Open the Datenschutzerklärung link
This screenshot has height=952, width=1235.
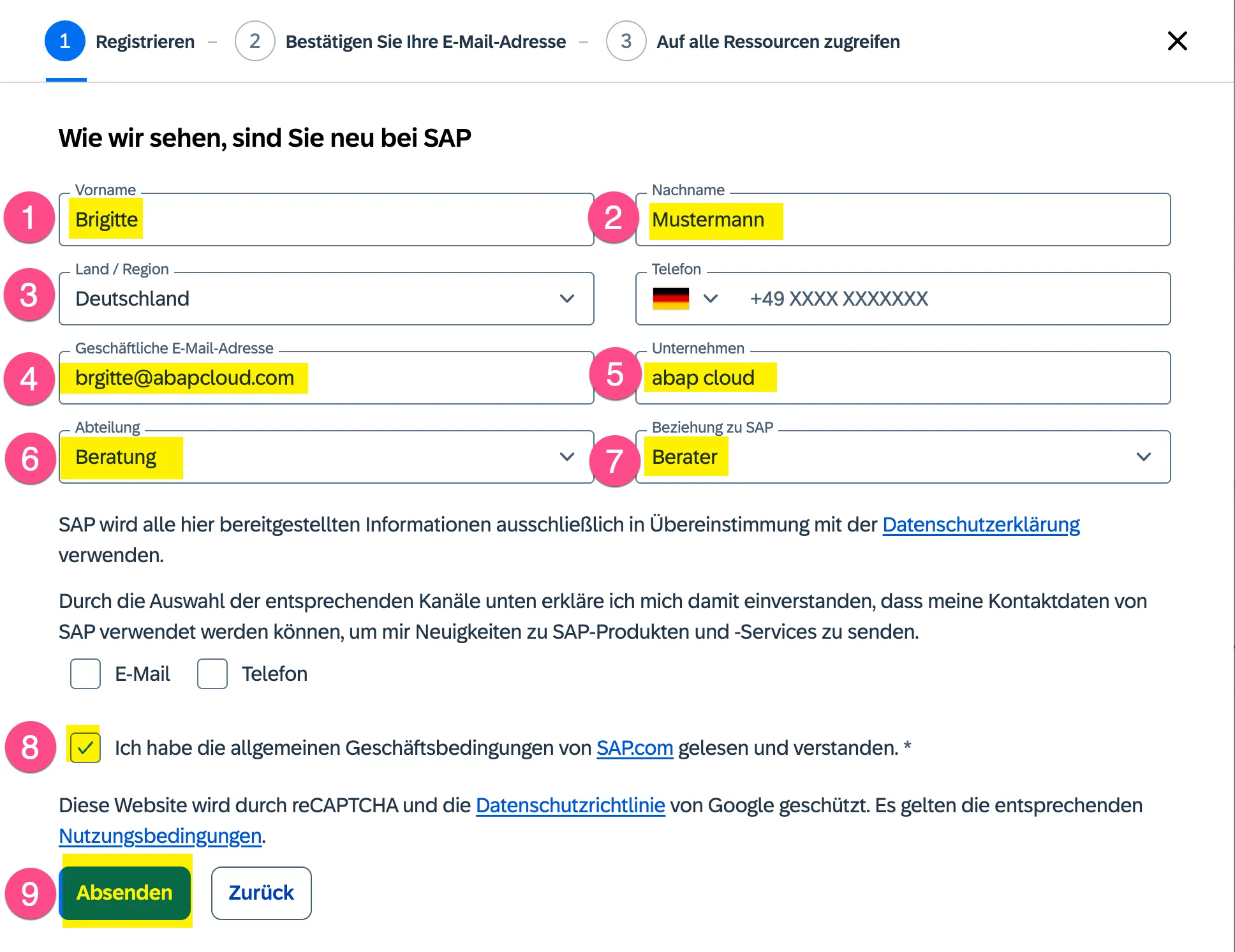[x=980, y=524]
